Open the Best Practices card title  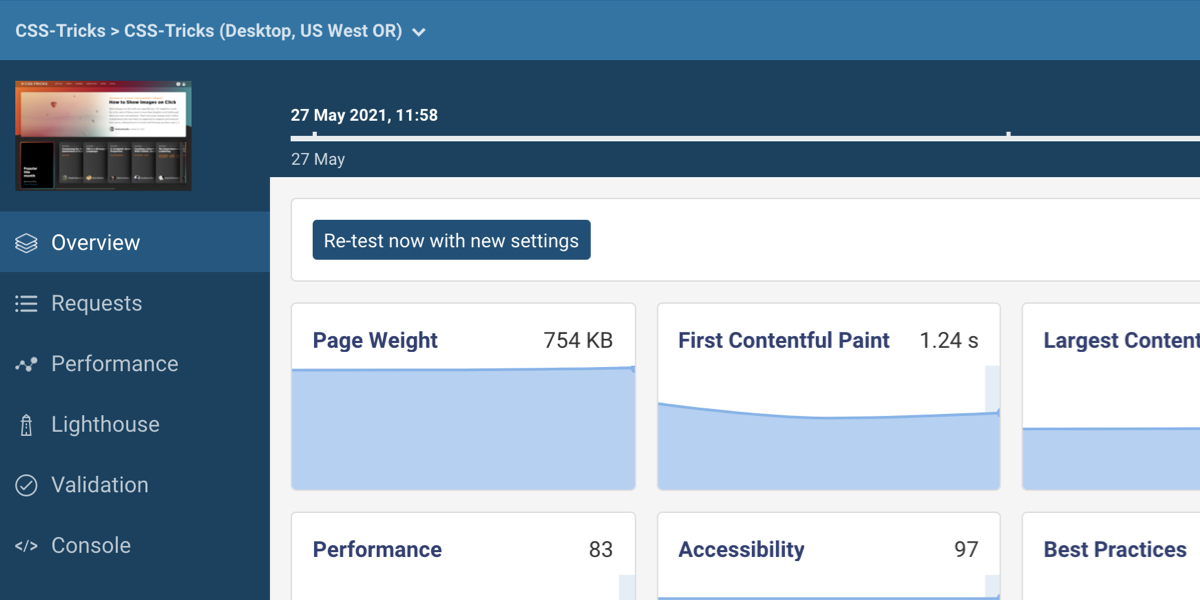(1114, 550)
